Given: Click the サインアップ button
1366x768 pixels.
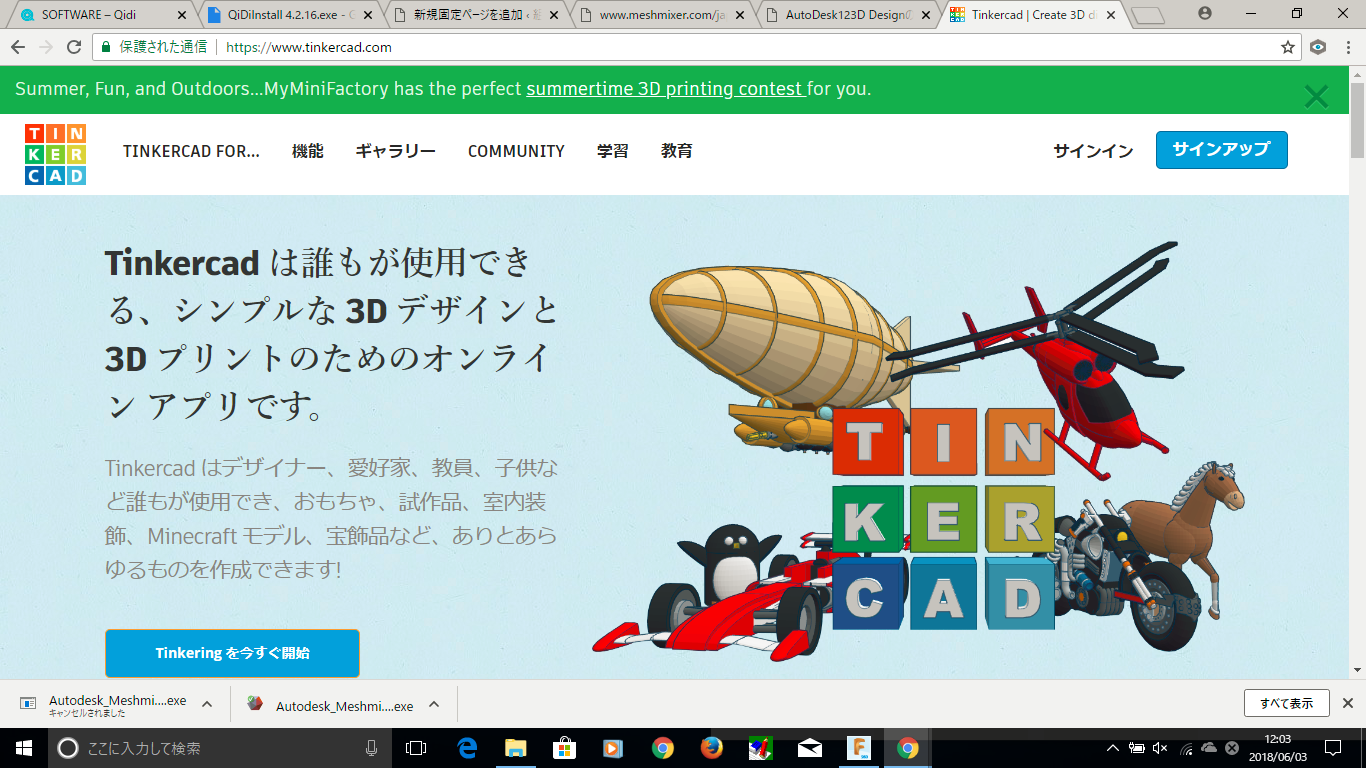Looking at the screenshot, I should click(1221, 150).
